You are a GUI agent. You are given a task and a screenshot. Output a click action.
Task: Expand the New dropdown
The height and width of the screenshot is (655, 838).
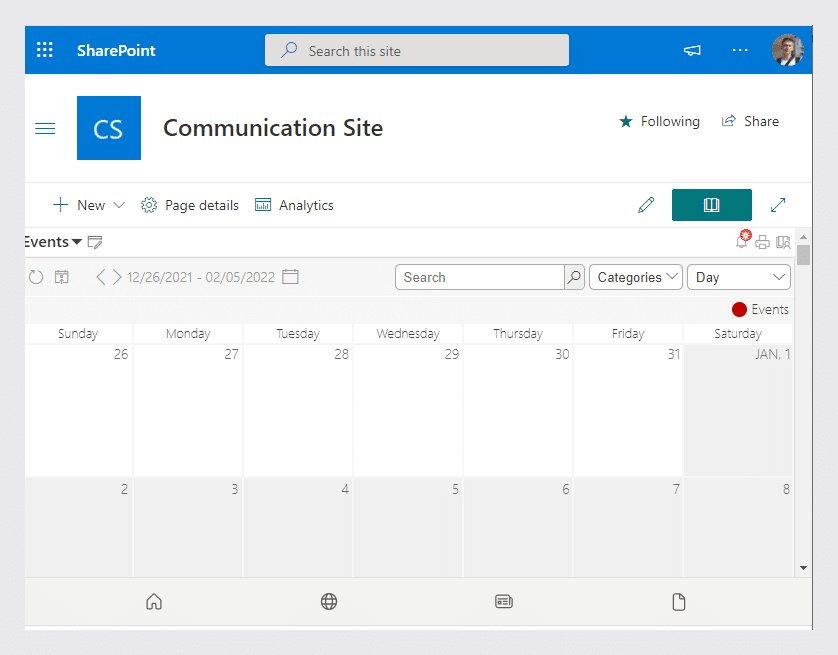[x=89, y=205]
